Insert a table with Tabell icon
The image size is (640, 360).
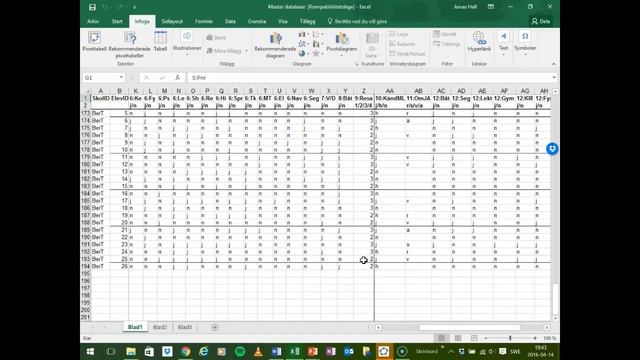(x=160, y=41)
